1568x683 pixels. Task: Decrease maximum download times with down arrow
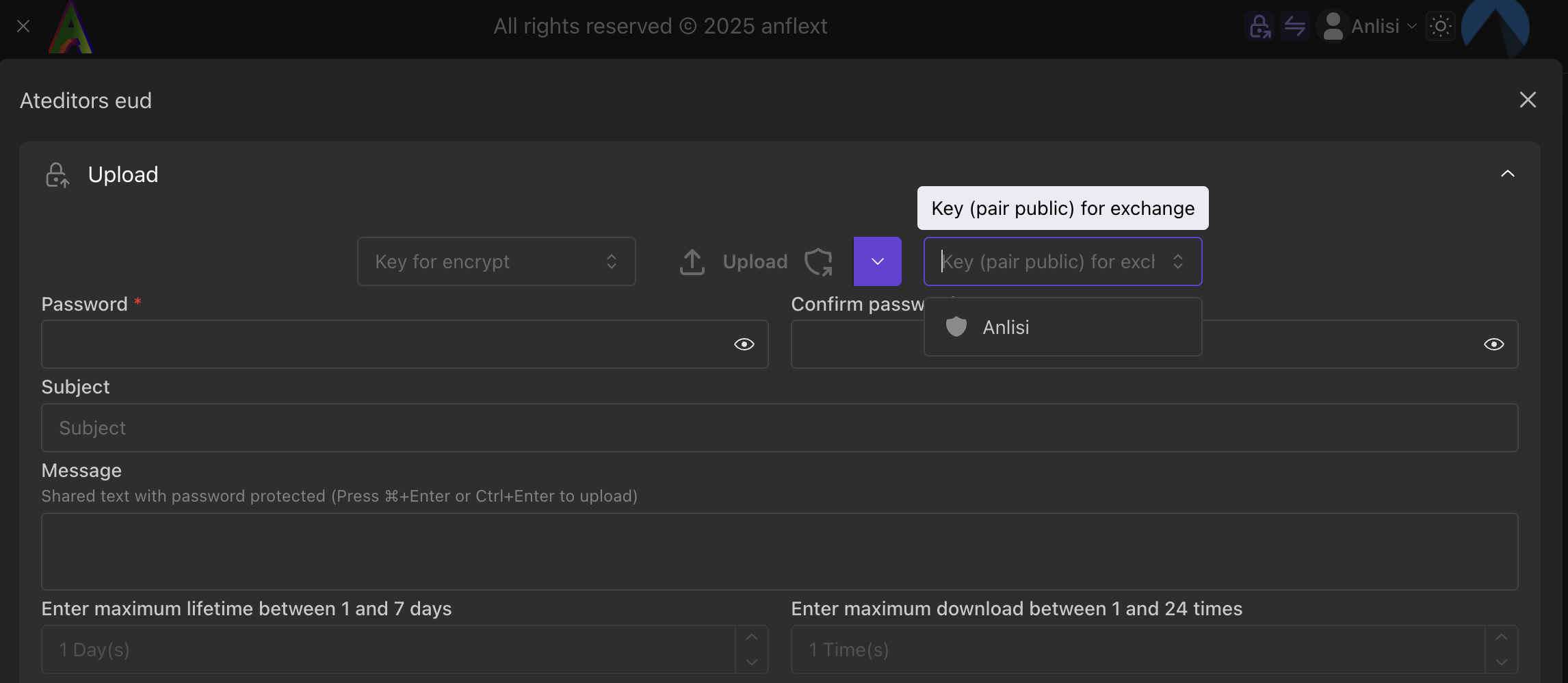[1501, 662]
